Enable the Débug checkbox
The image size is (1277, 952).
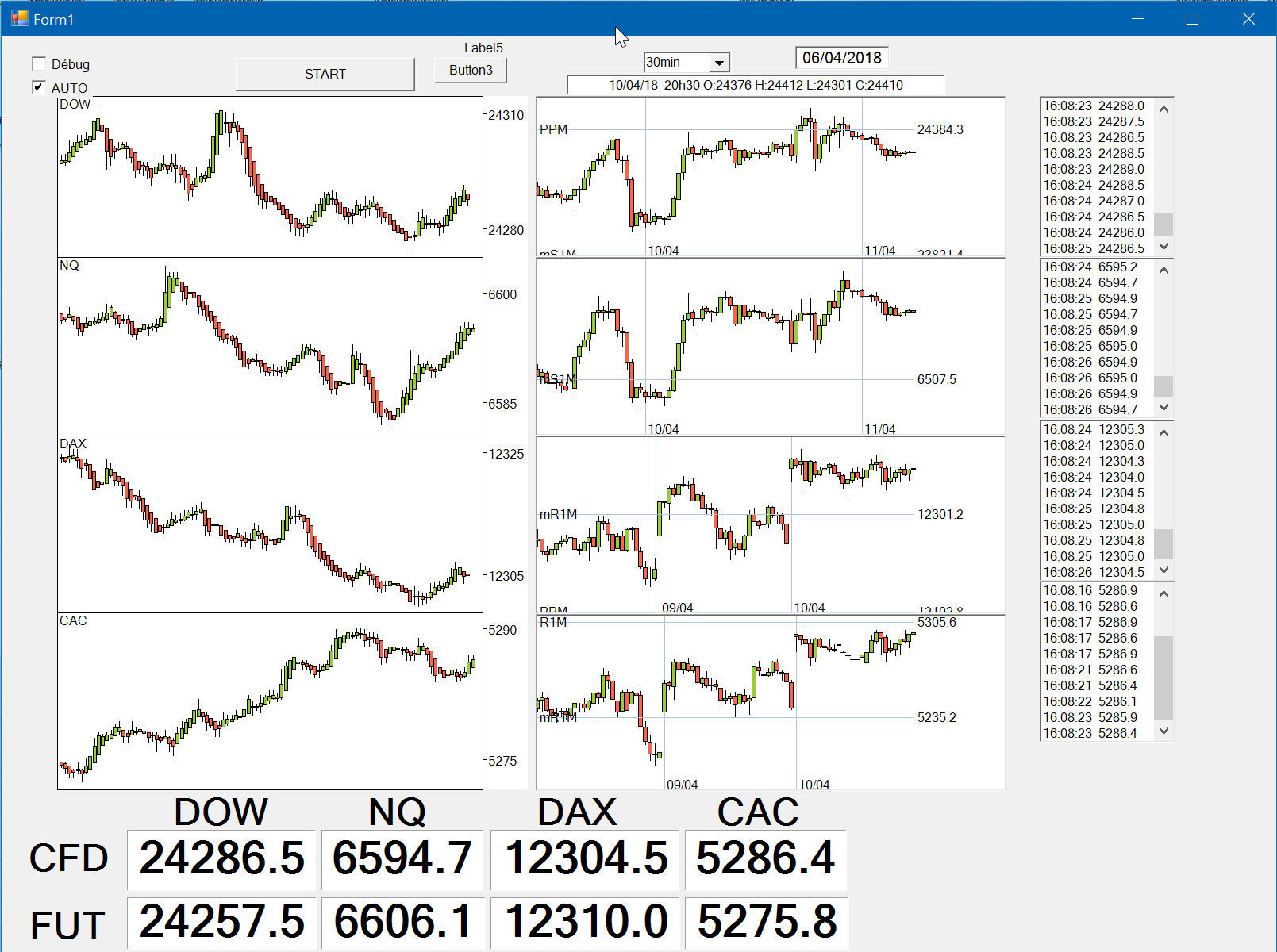(39, 63)
